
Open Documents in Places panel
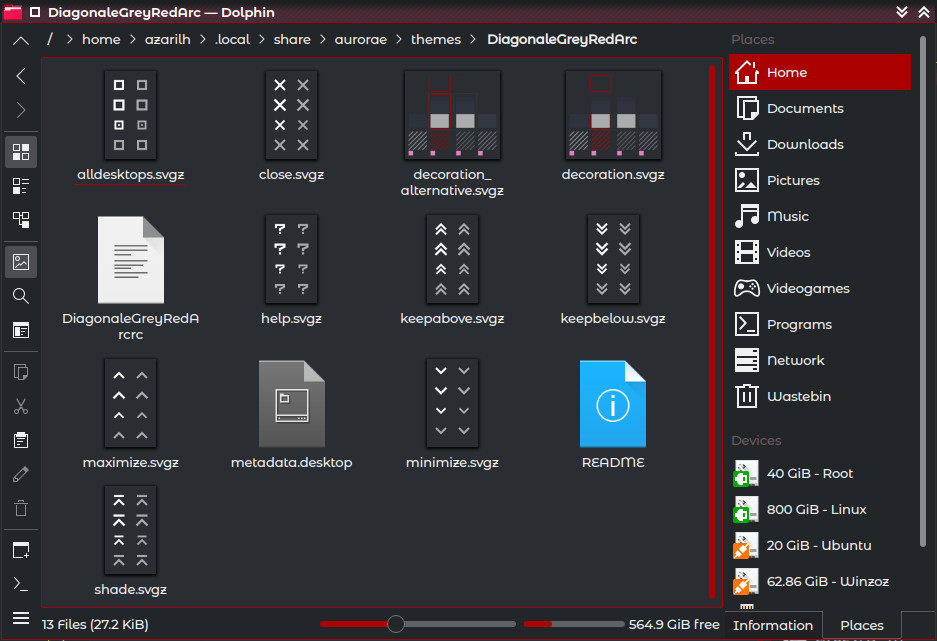(820, 108)
